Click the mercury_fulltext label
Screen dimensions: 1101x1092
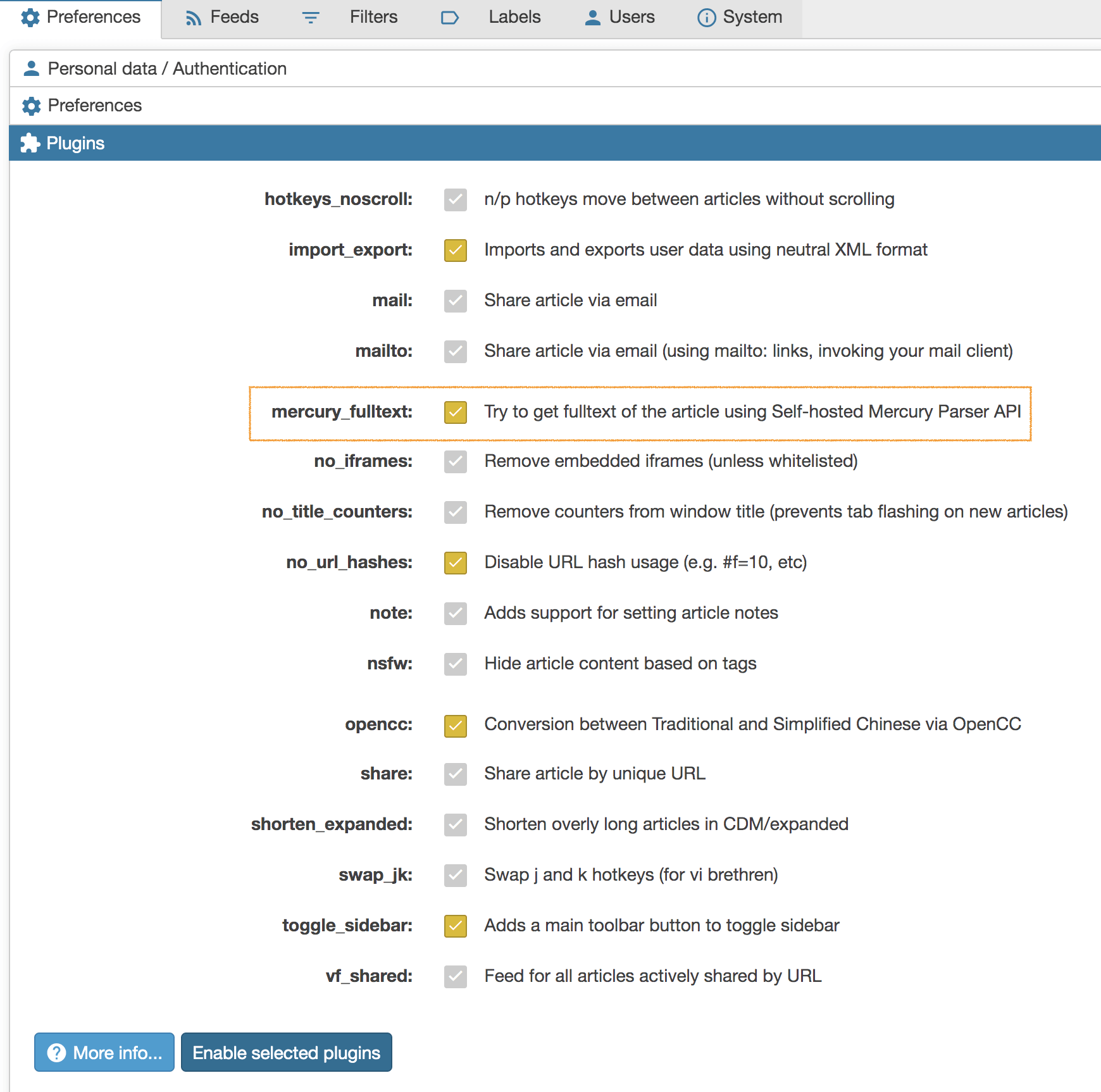point(342,412)
